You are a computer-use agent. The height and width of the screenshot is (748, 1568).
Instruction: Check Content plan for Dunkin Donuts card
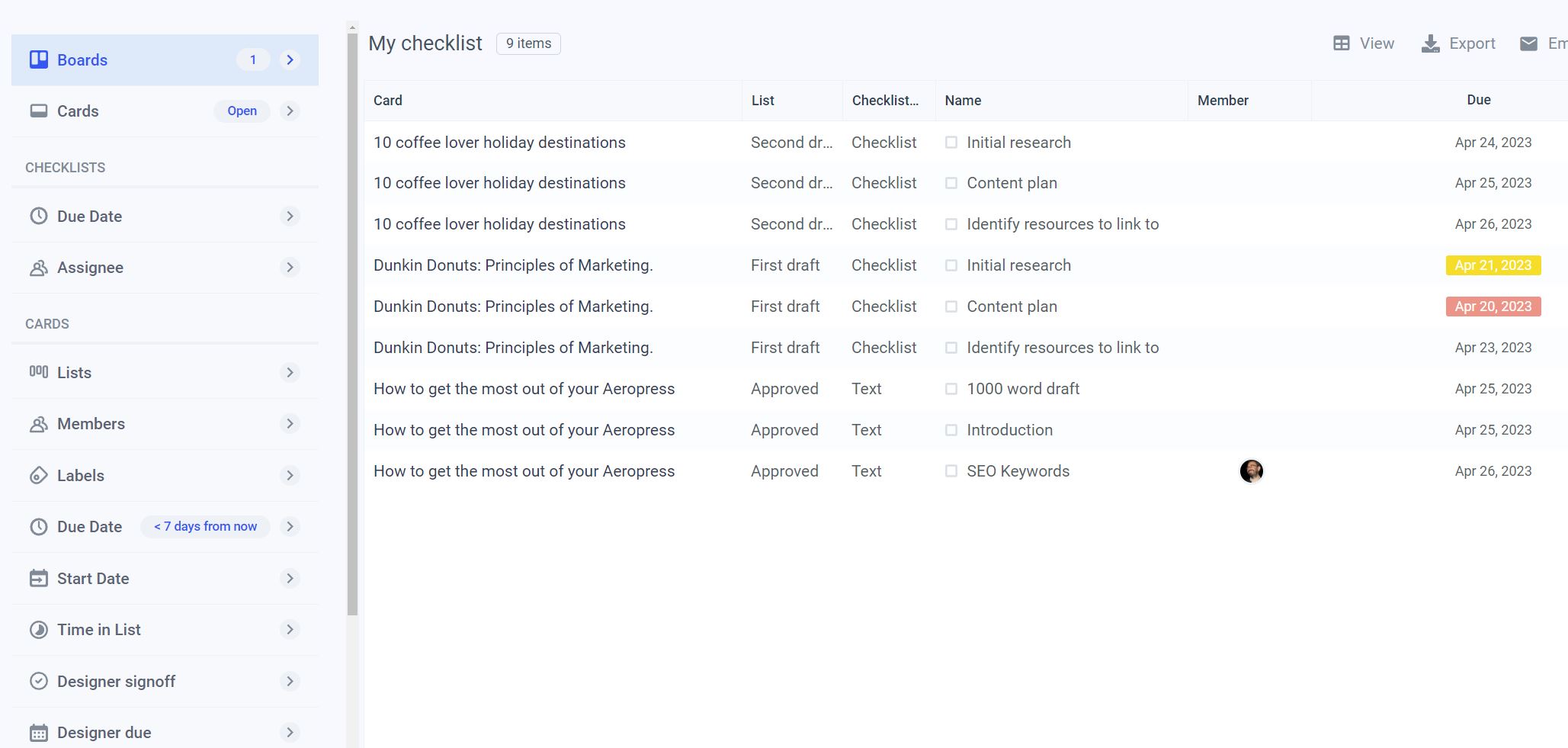pyautogui.click(x=951, y=307)
